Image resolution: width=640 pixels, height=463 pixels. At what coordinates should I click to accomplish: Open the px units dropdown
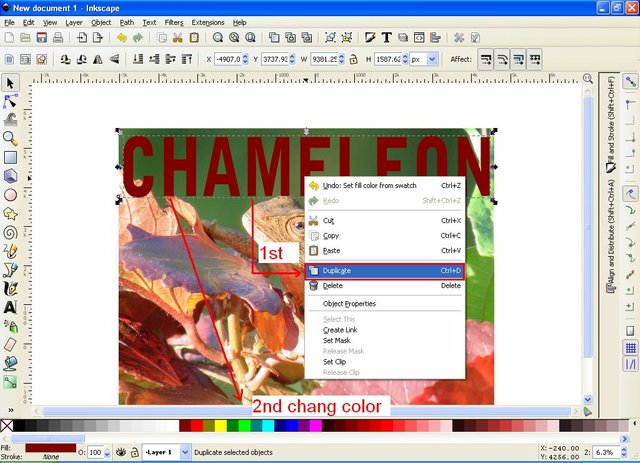click(x=432, y=59)
